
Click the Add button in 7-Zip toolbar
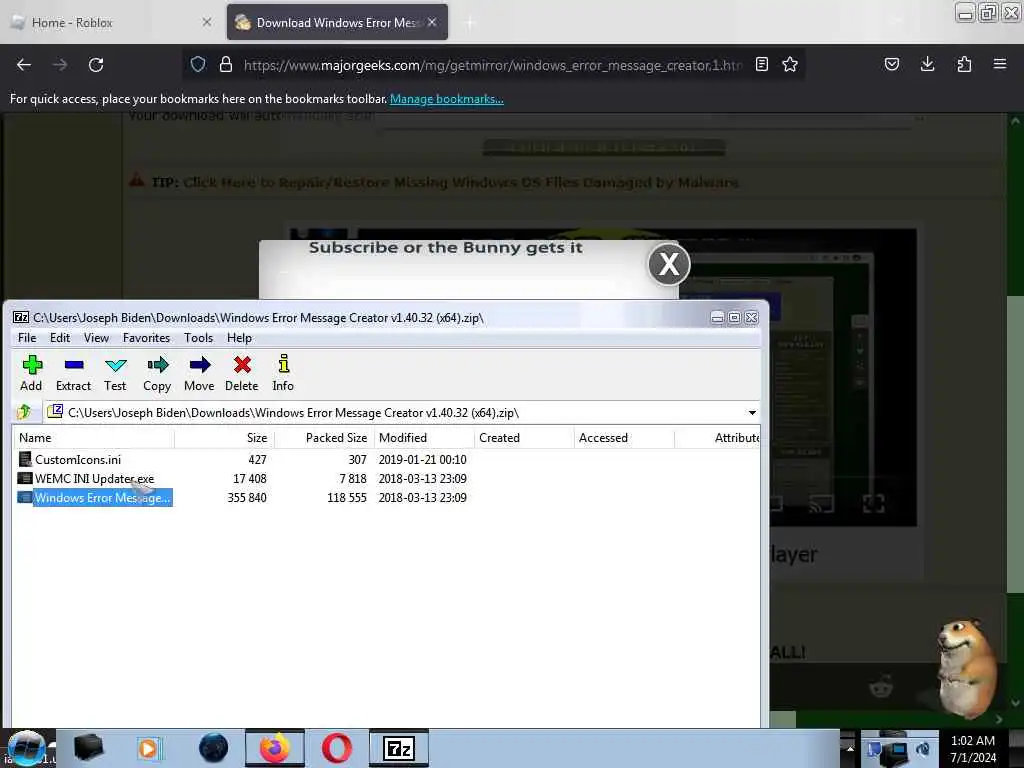click(31, 373)
